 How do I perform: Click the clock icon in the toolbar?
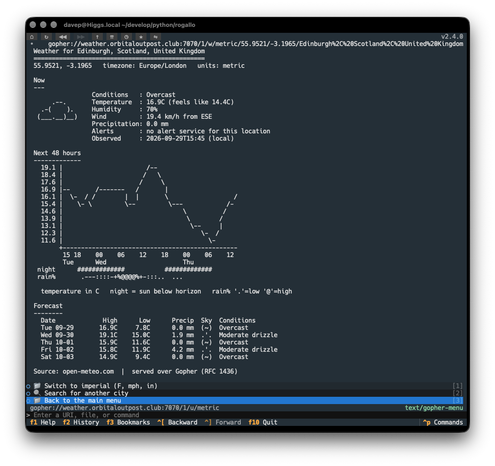(x=126, y=37)
